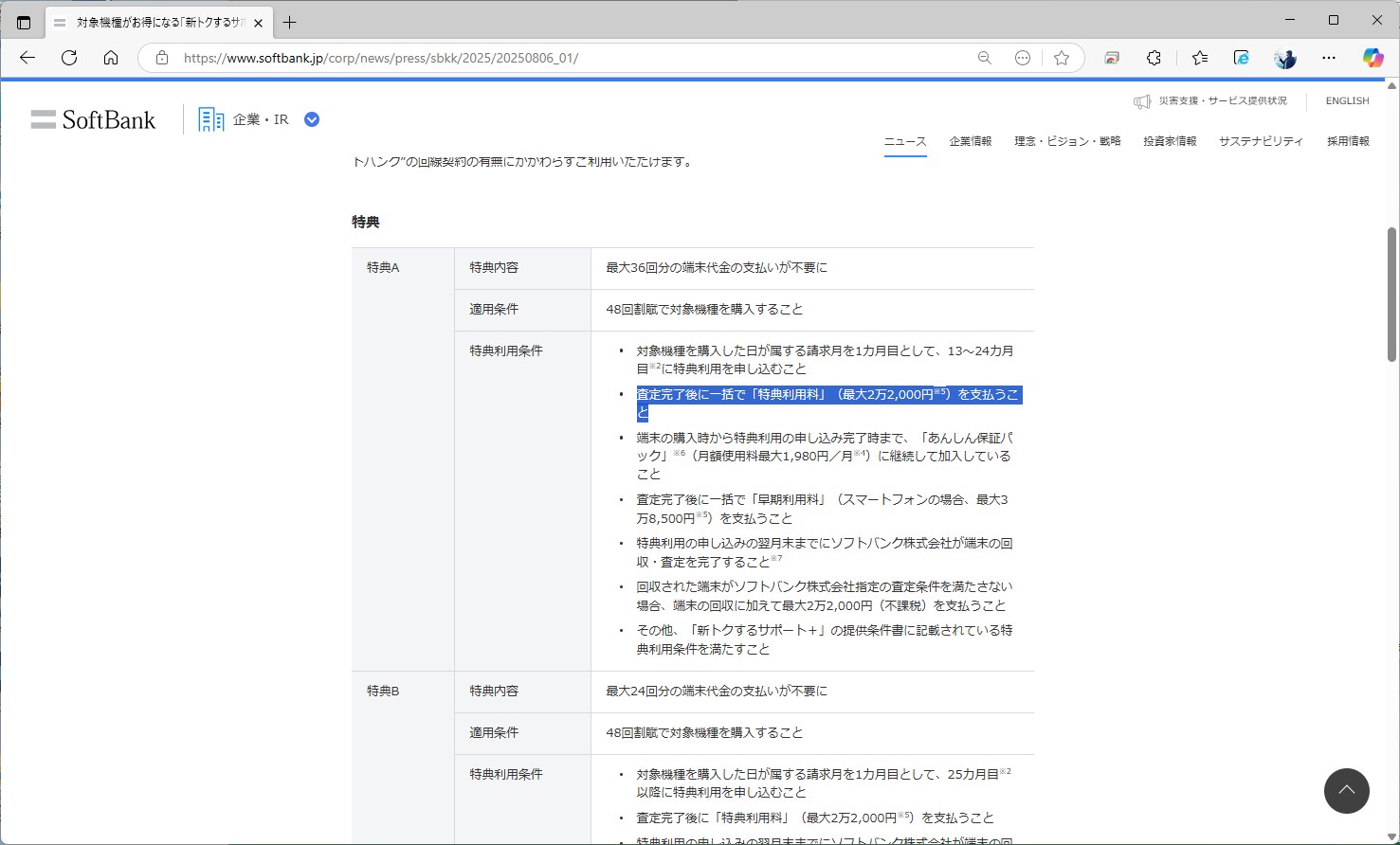The height and width of the screenshot is (845, 1400).
Task: Open the browser profile avatar
Action: [1285, 58]
